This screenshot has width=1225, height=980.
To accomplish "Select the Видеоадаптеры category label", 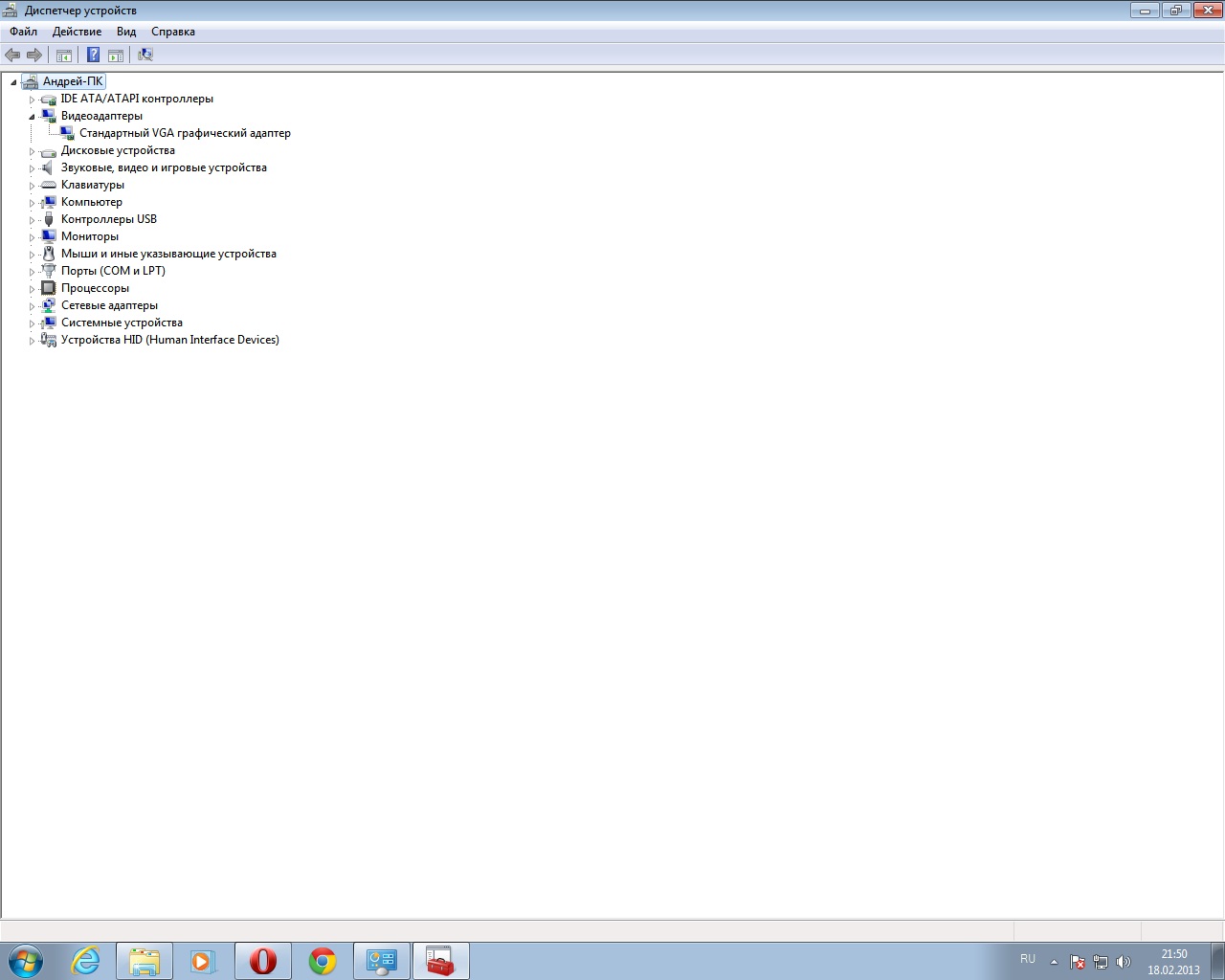I will tap(101, 116).
